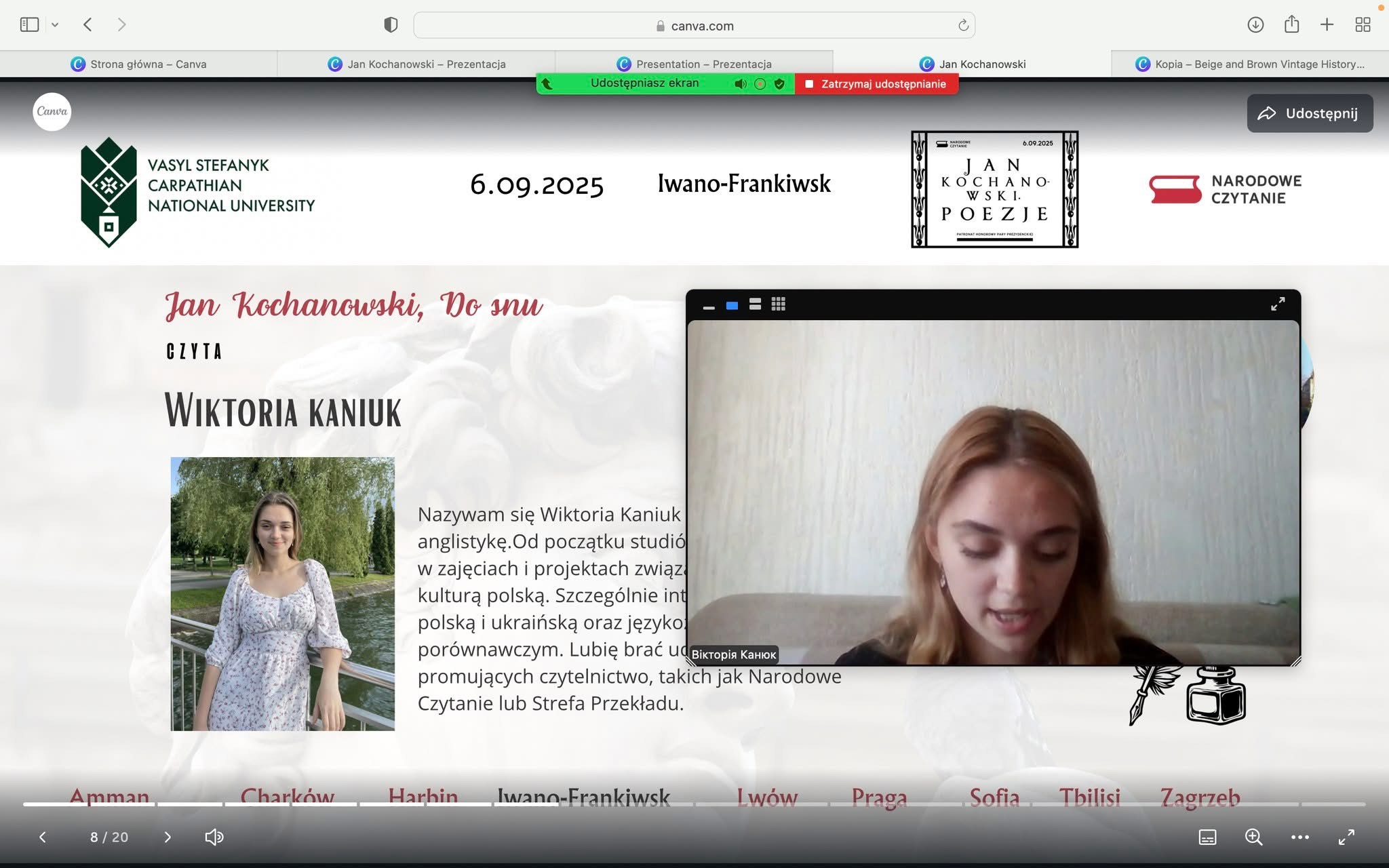
Task: Open the three-dots more options menu
Action: (x=1299, y=837)
